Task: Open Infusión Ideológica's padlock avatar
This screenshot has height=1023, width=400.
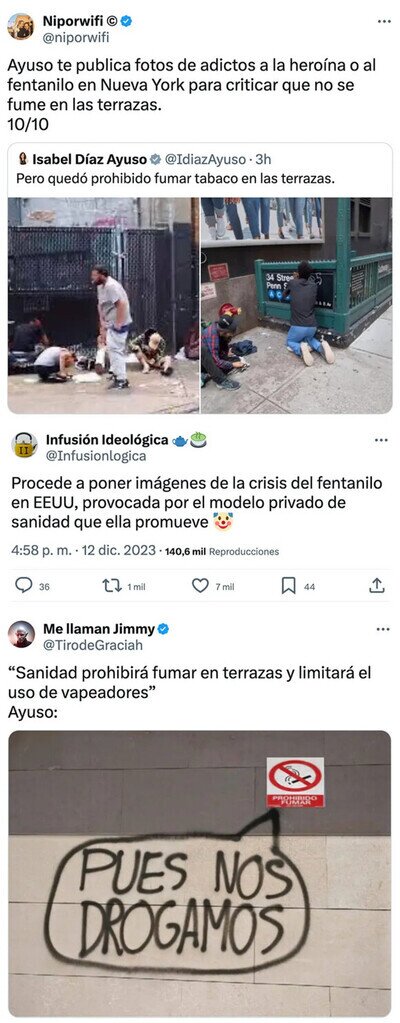Action: point(24,445)
